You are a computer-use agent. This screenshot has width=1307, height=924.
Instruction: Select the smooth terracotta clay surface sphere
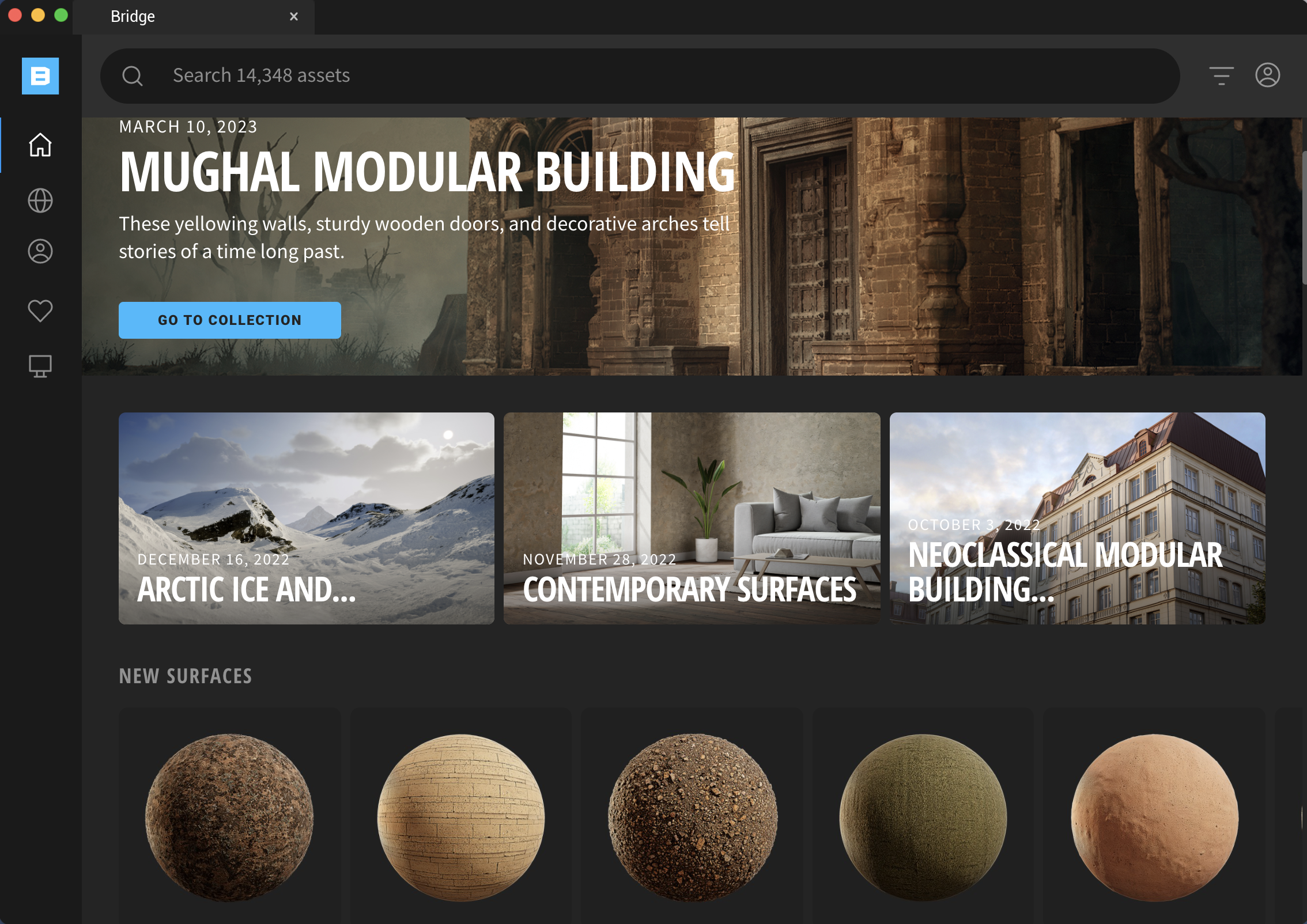tap(1154, 817)
